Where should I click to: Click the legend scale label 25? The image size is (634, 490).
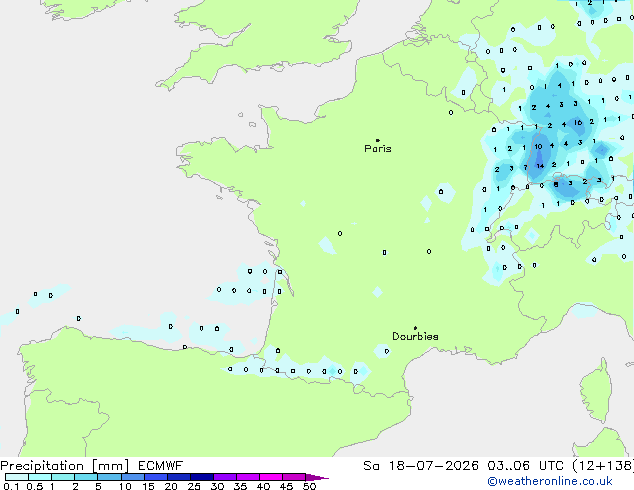(194, 486)
